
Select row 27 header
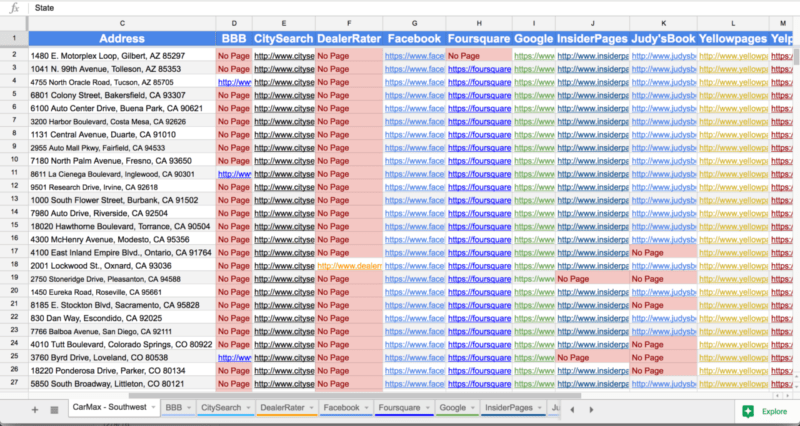14,383
